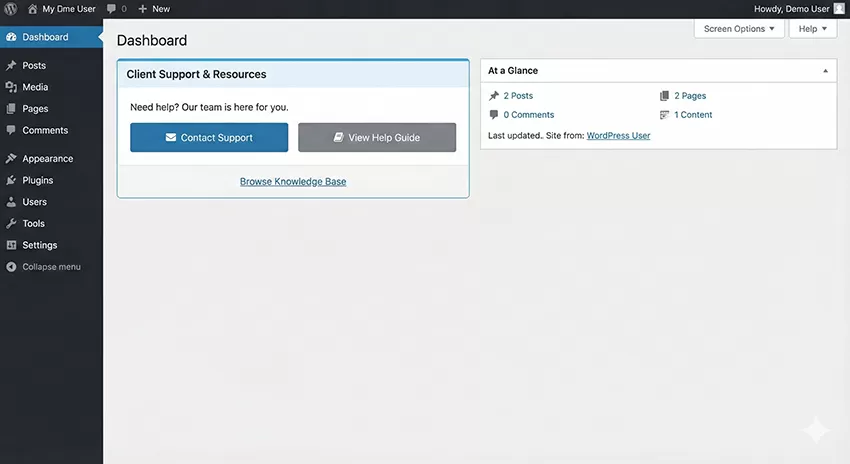Open the Plugins menu label

click(x=37, y=180)
